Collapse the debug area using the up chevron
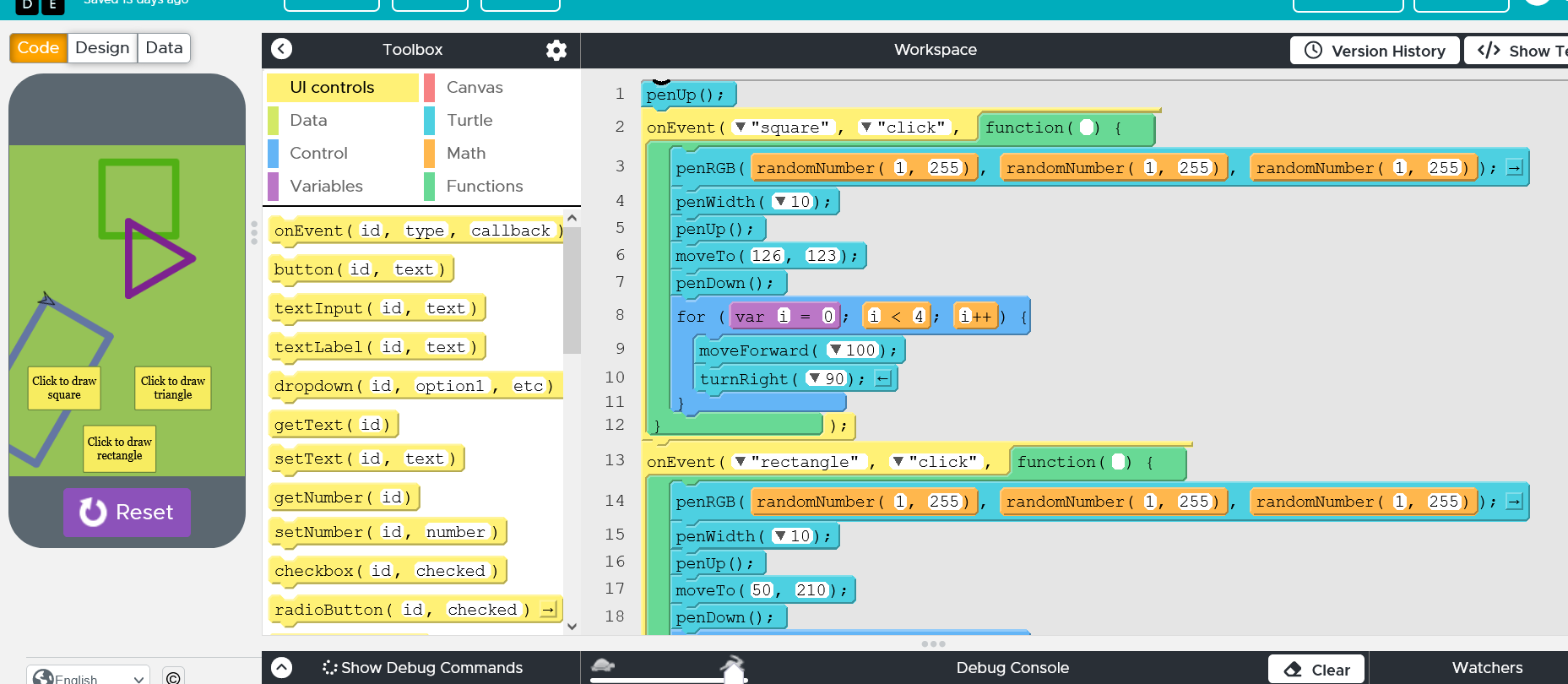The height and width of the screenshot is (684, 1568). click(282, 668)
